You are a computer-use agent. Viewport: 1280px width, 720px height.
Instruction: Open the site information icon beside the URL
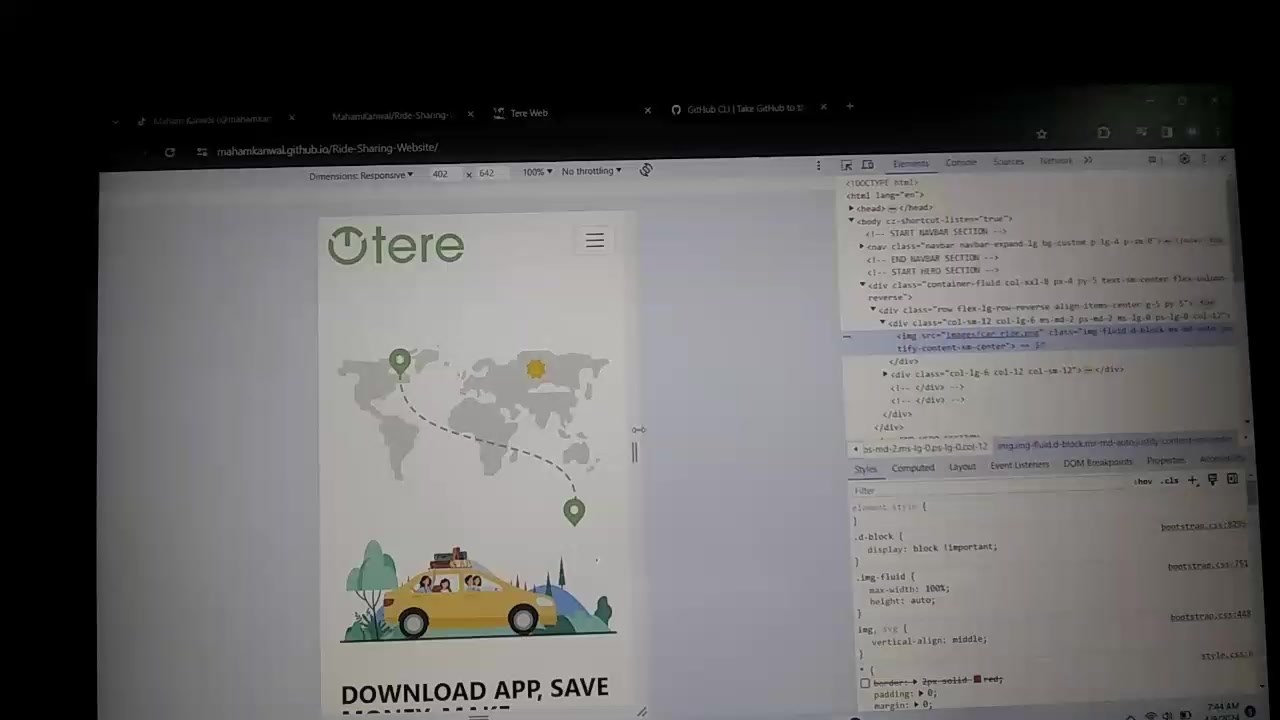tap(202, 151)
